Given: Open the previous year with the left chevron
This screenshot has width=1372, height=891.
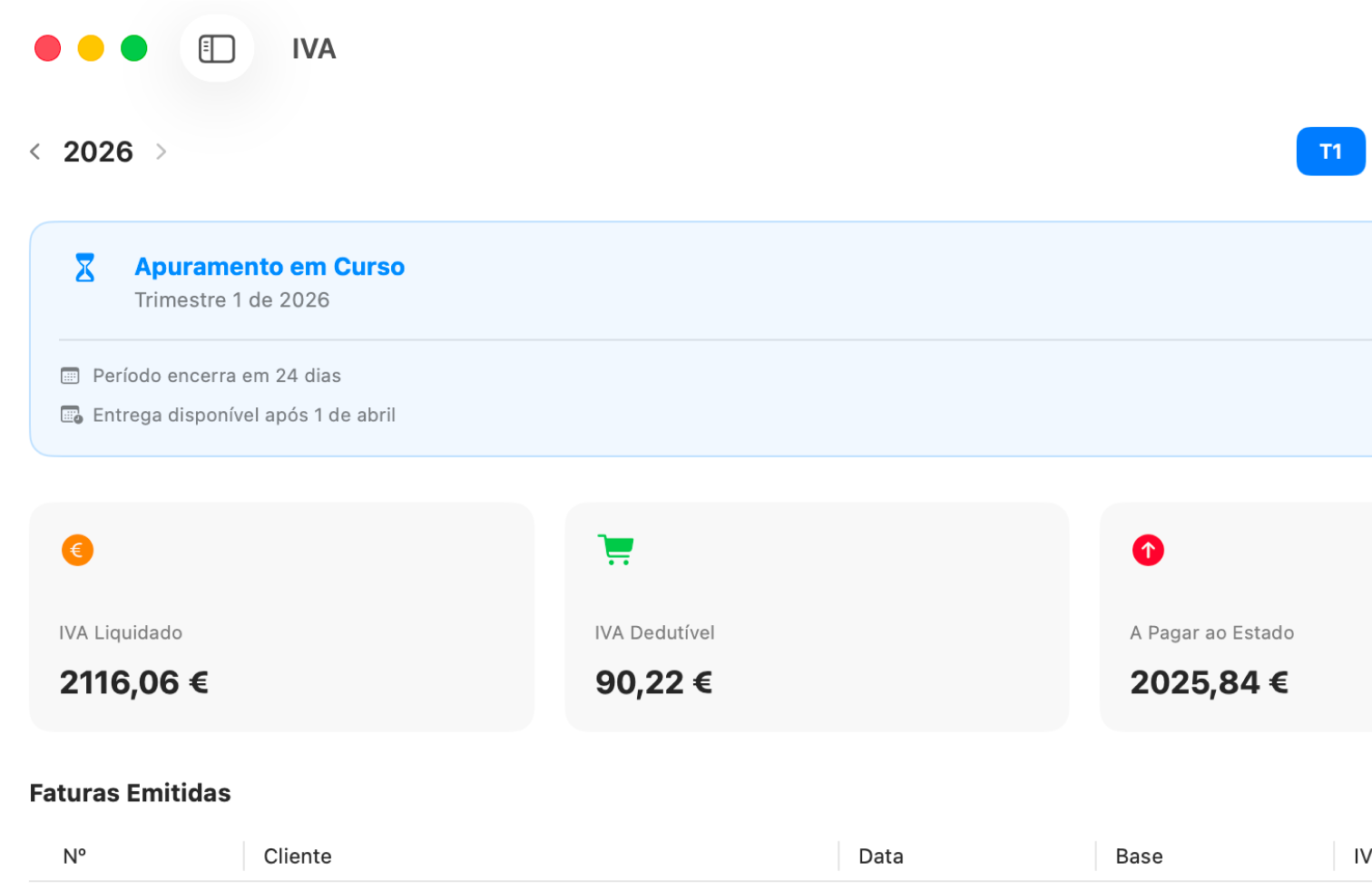Looking at the screenshot, I should coord(35,152).
